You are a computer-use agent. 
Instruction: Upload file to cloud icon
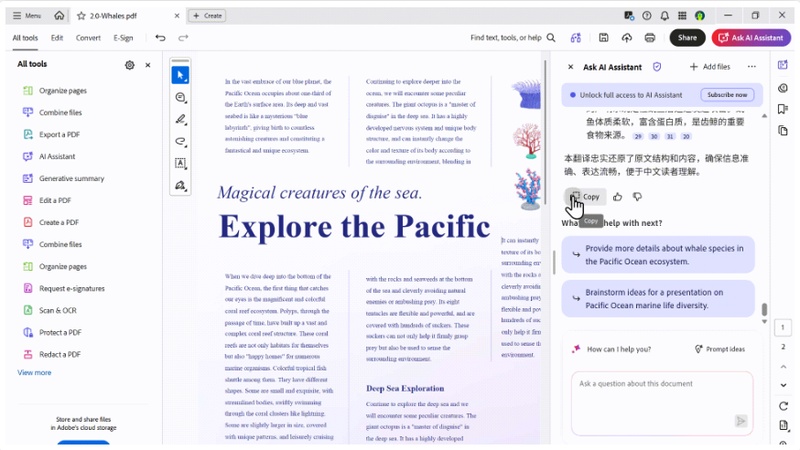pos(627,38)
